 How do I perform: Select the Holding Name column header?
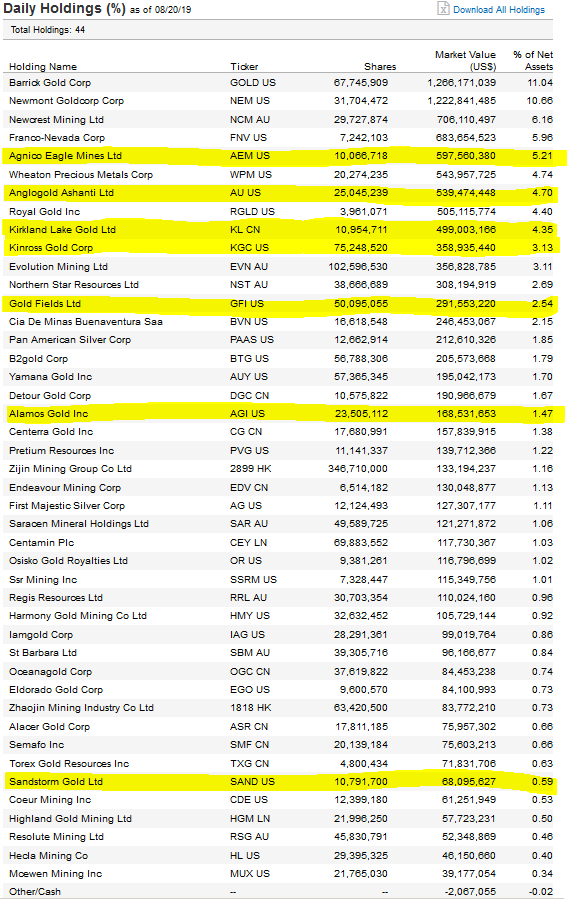pyautogui.click(x=43, y=67)
